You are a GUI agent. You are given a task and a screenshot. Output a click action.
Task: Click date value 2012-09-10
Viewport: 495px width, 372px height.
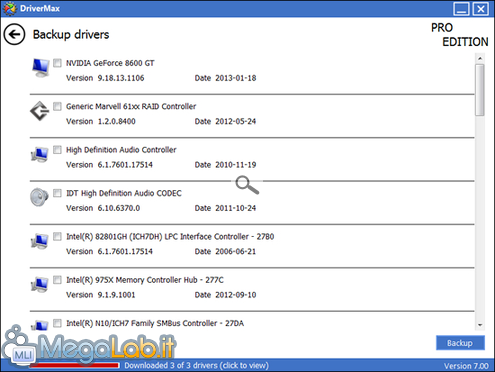point(236,295)
